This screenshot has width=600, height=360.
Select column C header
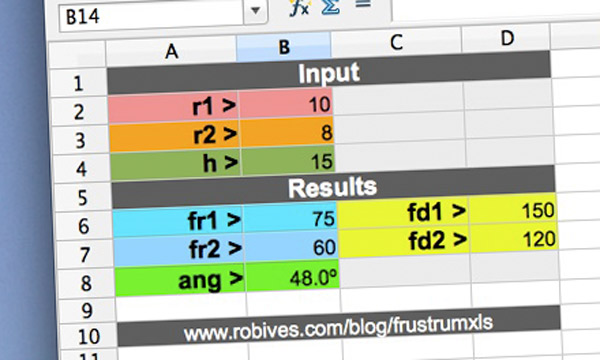click(396, 42)
